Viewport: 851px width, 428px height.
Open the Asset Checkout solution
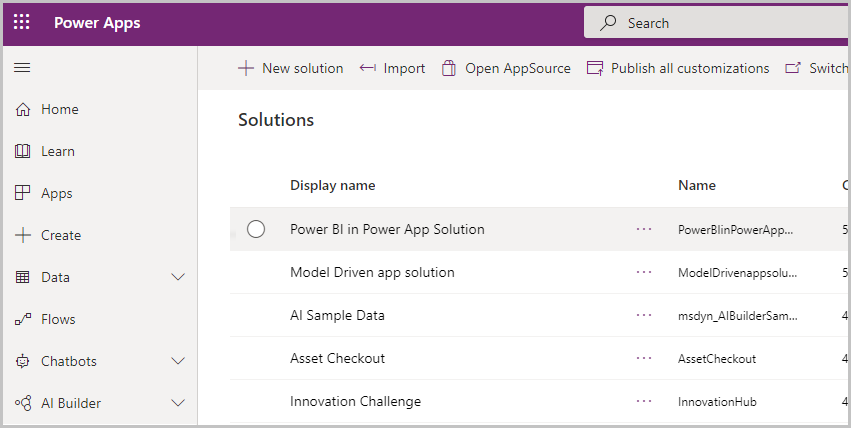[338, 358]
